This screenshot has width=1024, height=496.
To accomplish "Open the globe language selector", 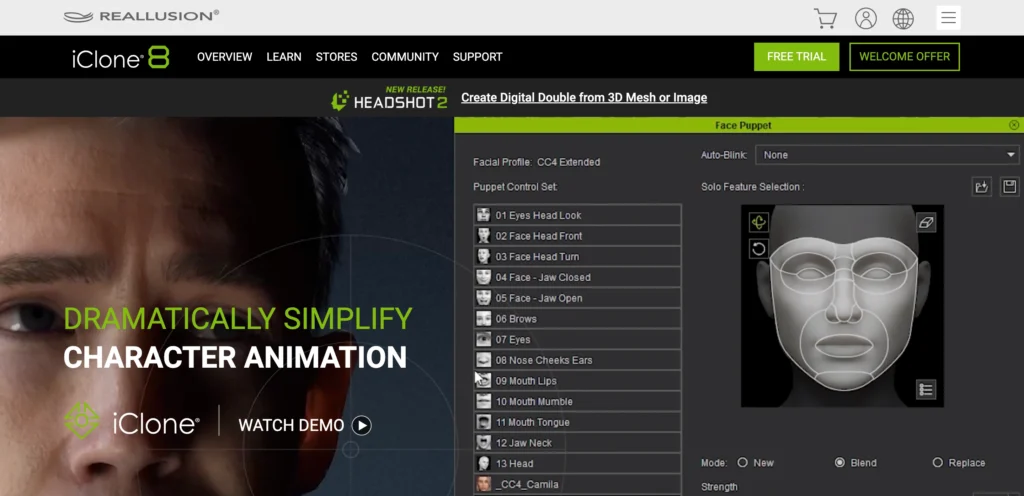I will pyautogui.click(x=903, y=18).
